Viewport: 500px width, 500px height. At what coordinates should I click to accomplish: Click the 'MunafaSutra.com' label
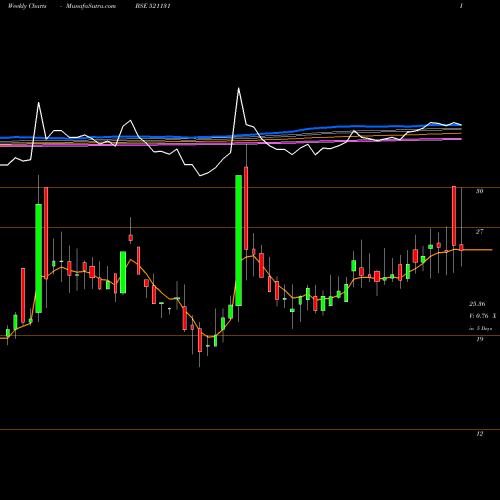tap(91, 6)
